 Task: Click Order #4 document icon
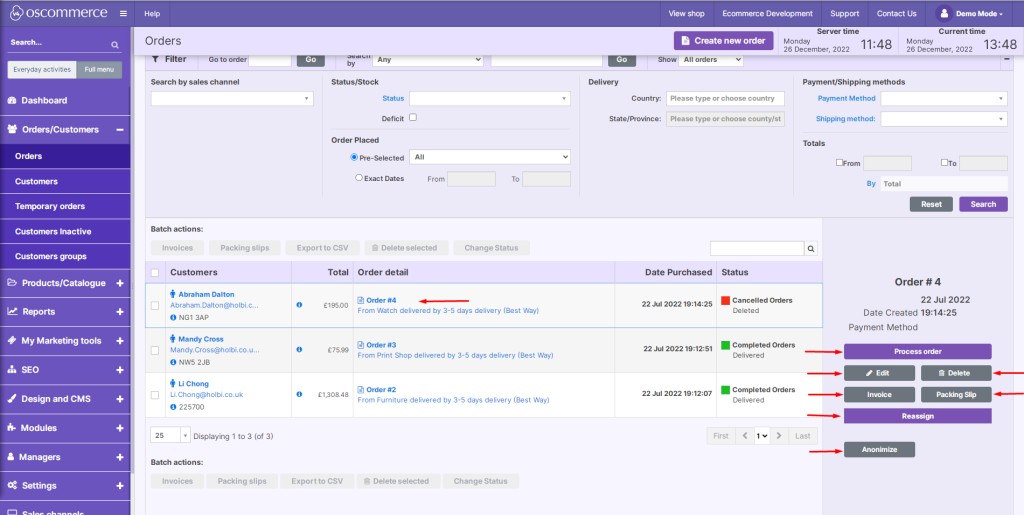point(360,300)
